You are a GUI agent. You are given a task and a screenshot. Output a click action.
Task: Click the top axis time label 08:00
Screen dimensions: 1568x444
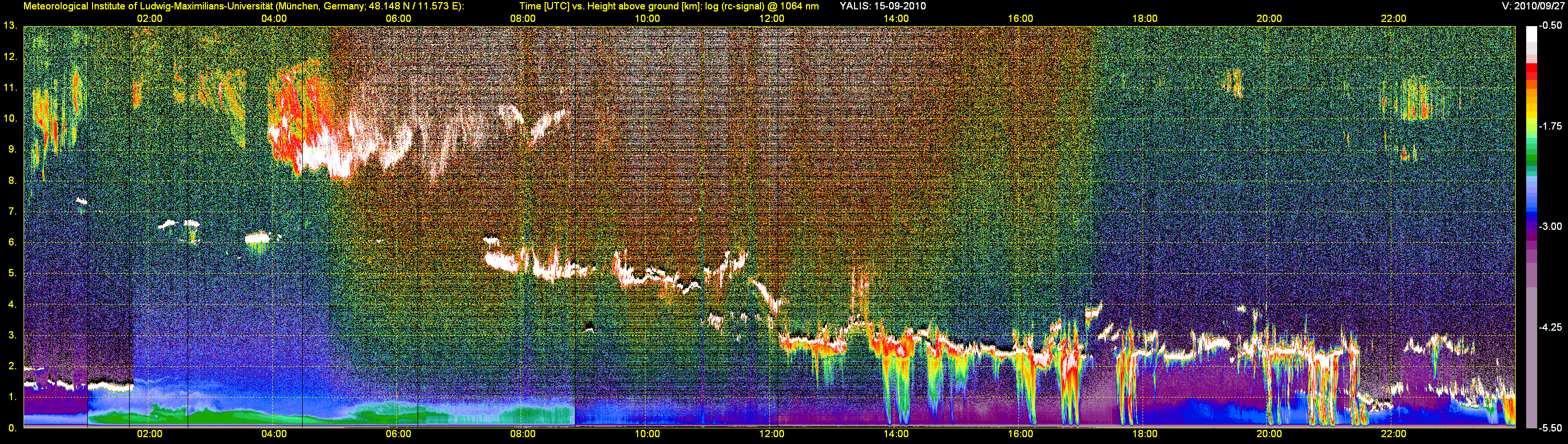pos(523,19)
